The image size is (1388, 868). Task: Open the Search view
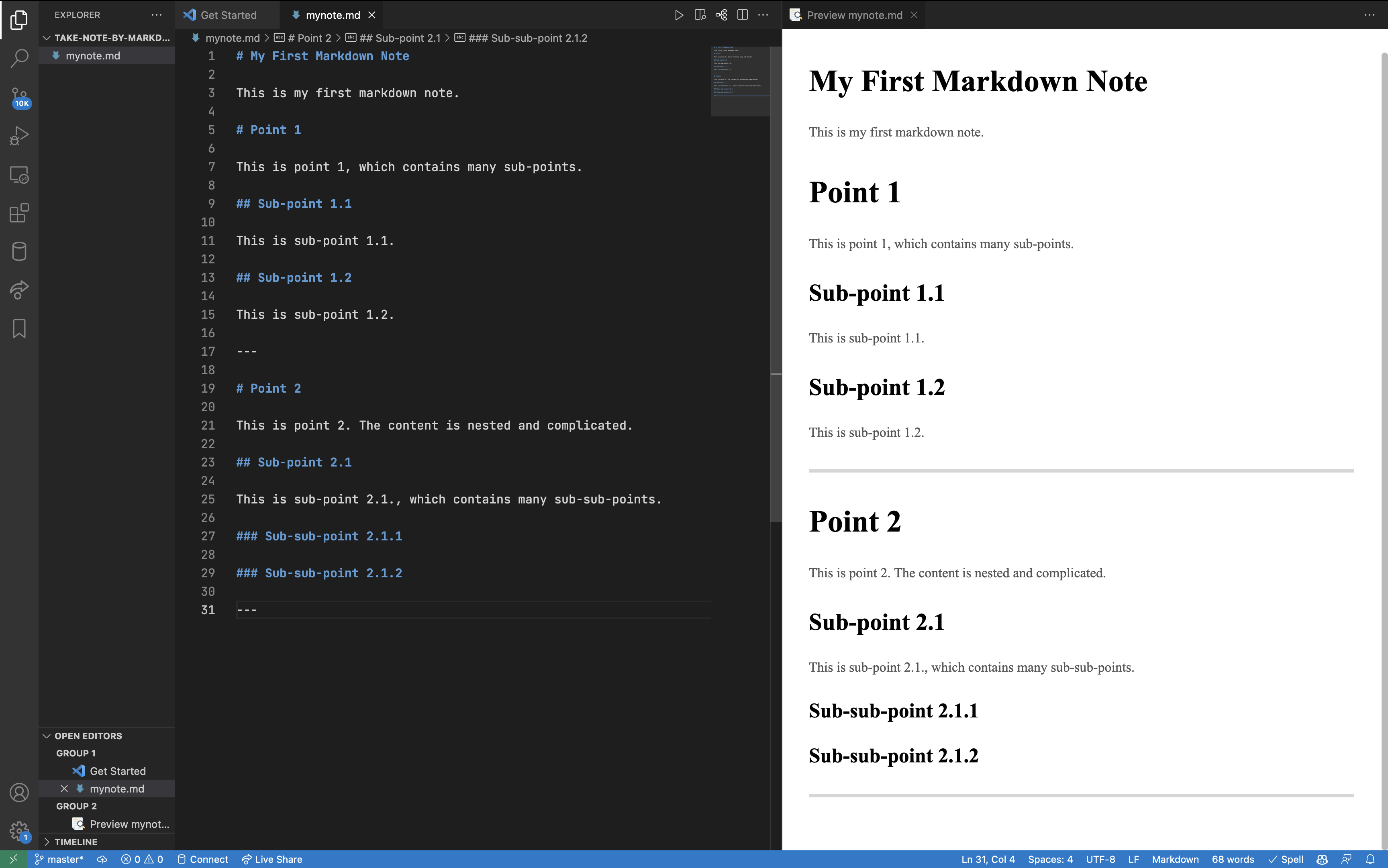click(19, 58)
